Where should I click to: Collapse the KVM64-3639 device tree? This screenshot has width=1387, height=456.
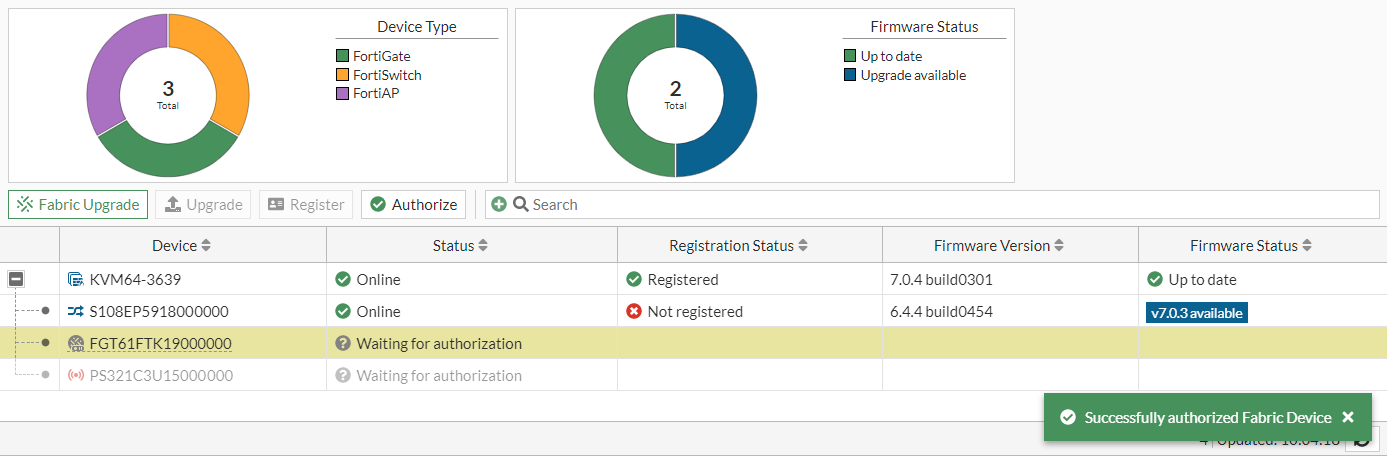(16, 280)
